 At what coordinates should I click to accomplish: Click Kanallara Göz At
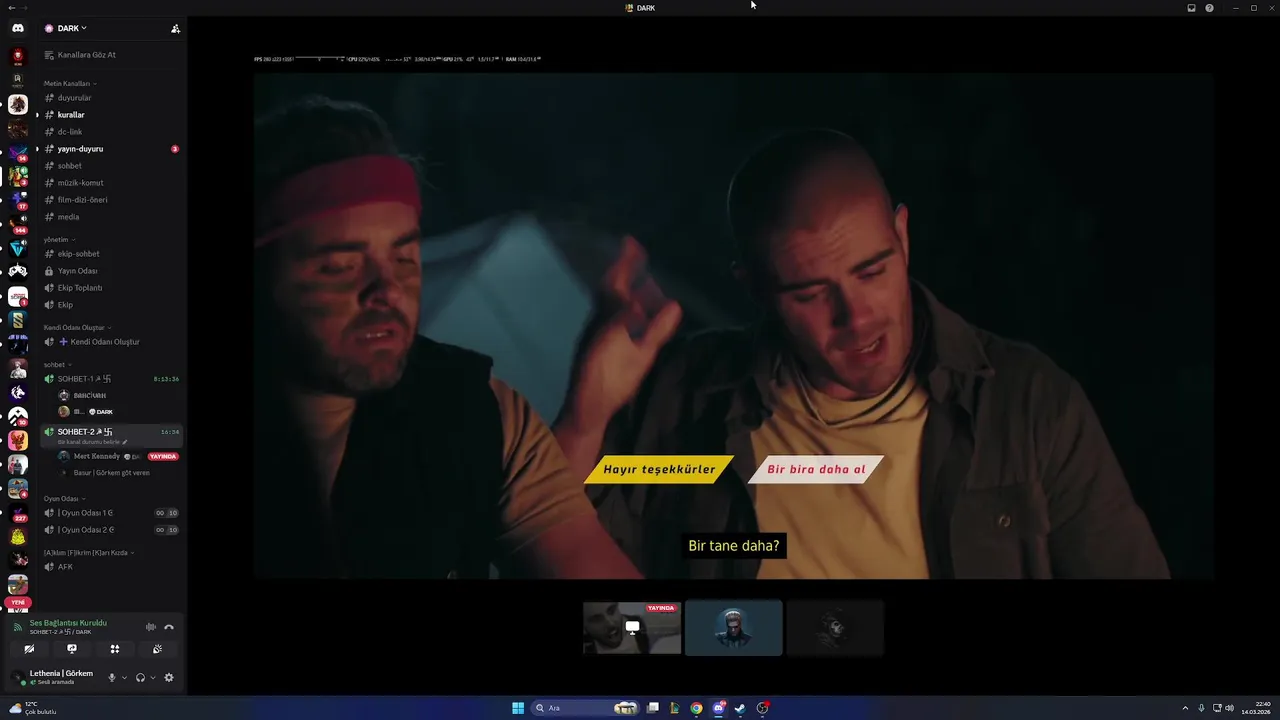[112, 55]
